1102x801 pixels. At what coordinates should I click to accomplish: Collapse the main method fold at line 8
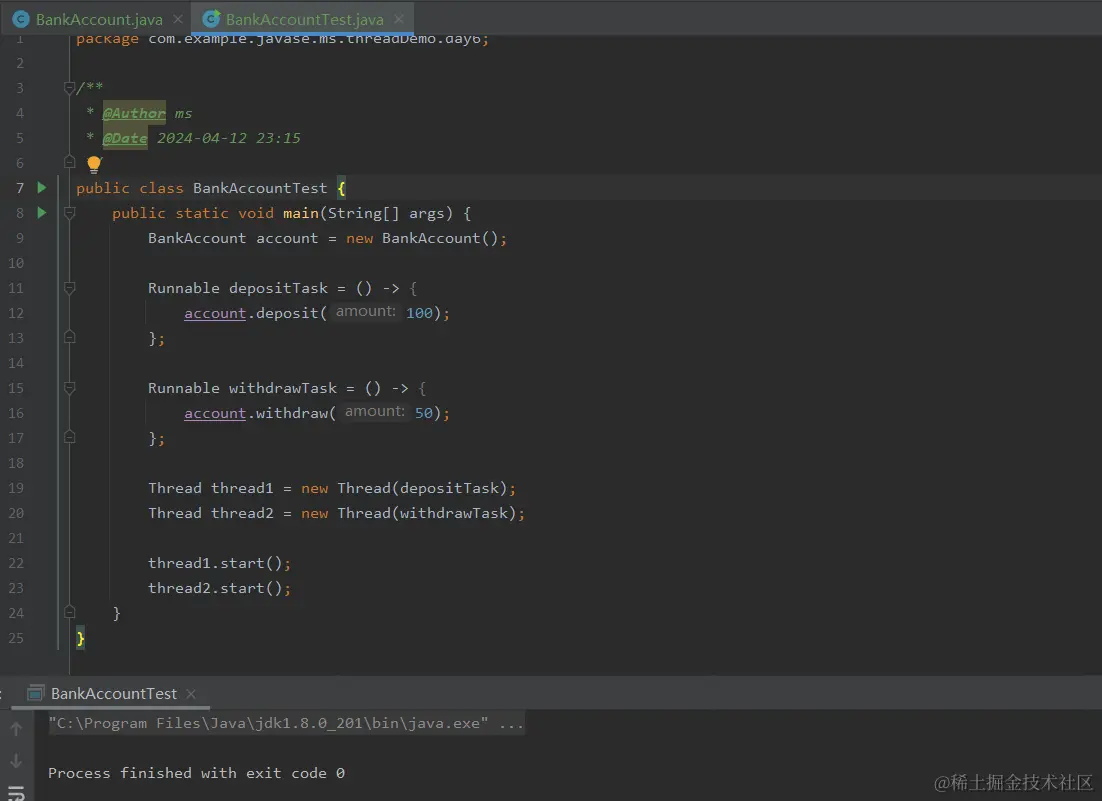pos(69,212)
